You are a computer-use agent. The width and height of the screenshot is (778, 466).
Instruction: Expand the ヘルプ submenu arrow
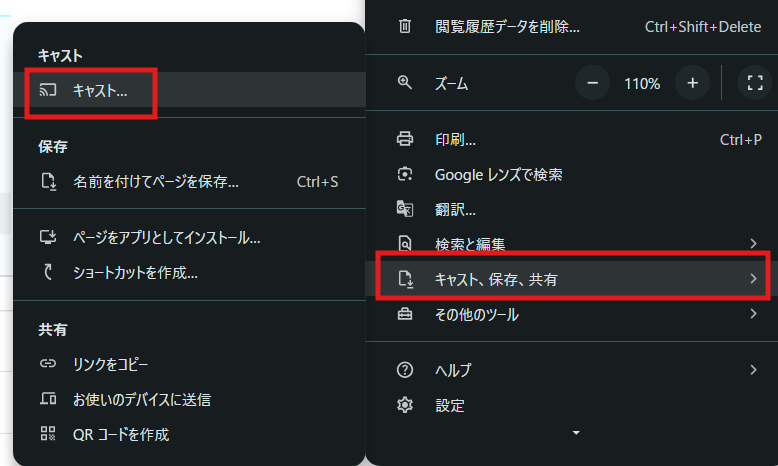pos(753,370)
